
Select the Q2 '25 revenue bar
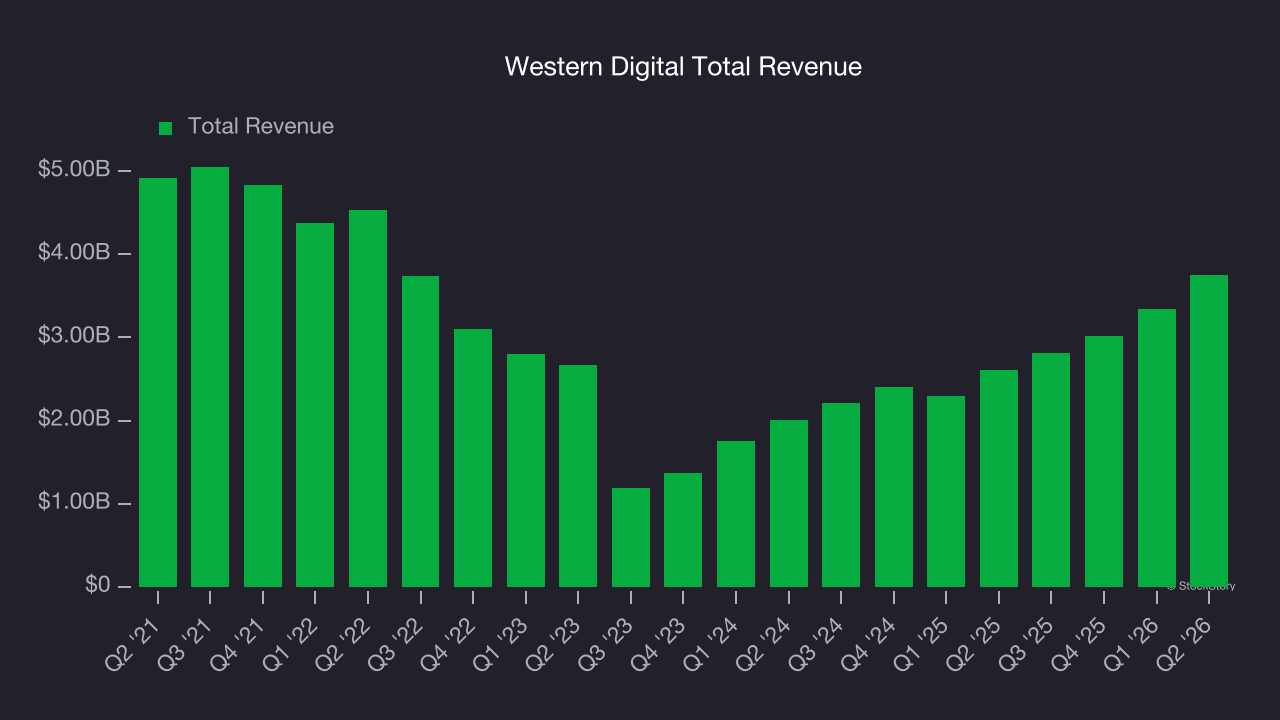(999, 478)
